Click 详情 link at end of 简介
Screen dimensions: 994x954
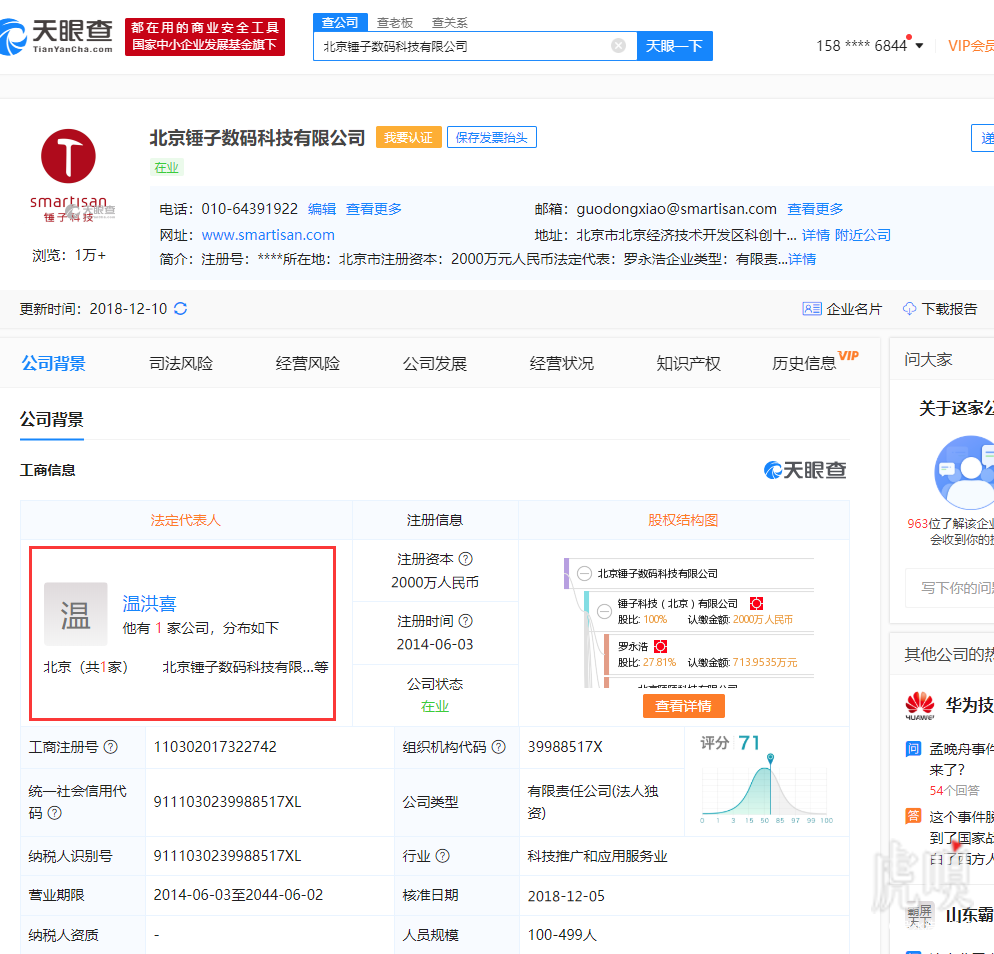click(802, 259)
